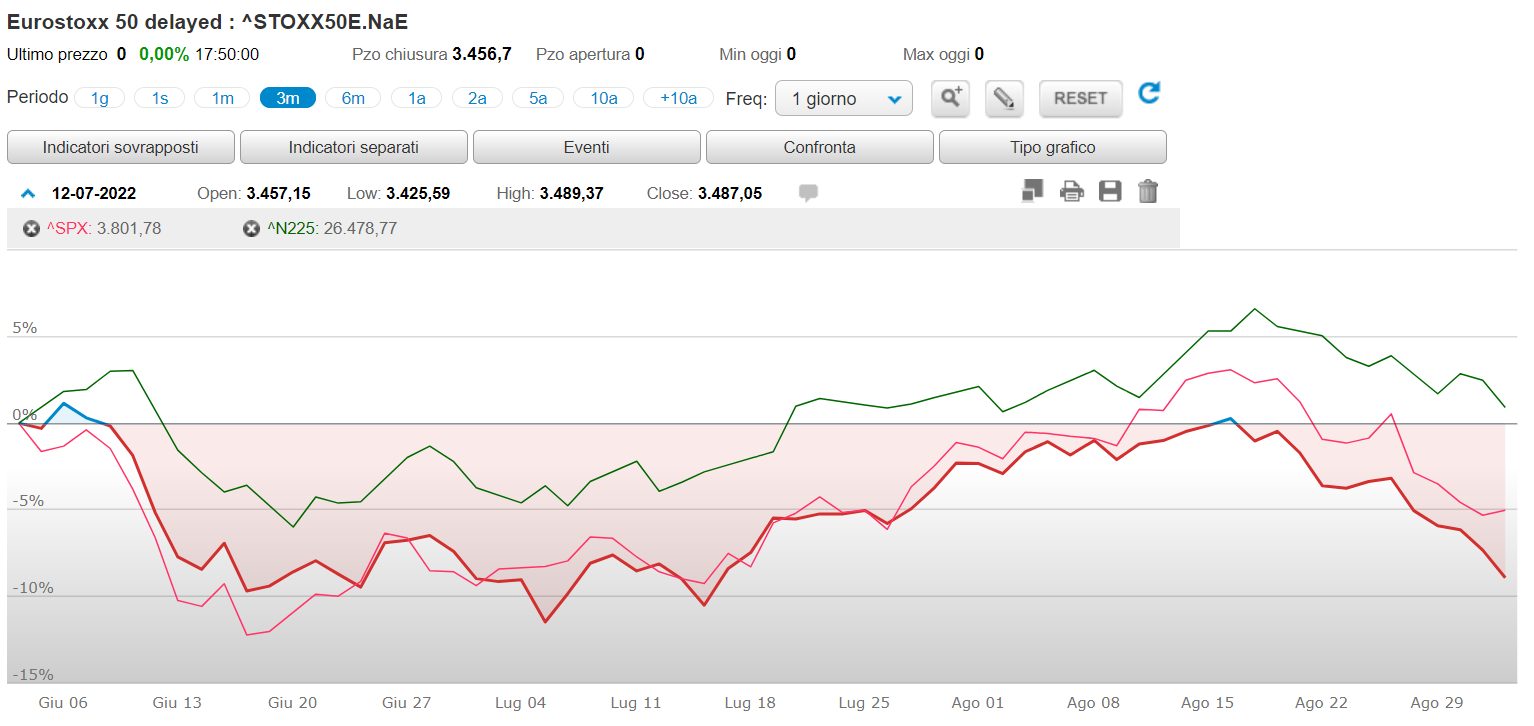Click the Ago 15 axis label
Image resolution: width=1534 pixels, height=726 pixels.
pos(1208,703)
